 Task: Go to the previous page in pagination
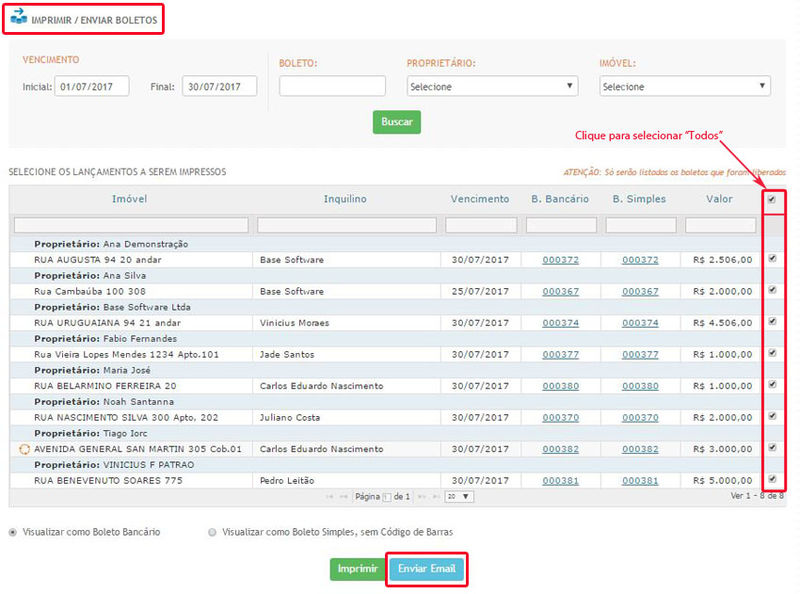pyautogui.click(x=346, y=496)
